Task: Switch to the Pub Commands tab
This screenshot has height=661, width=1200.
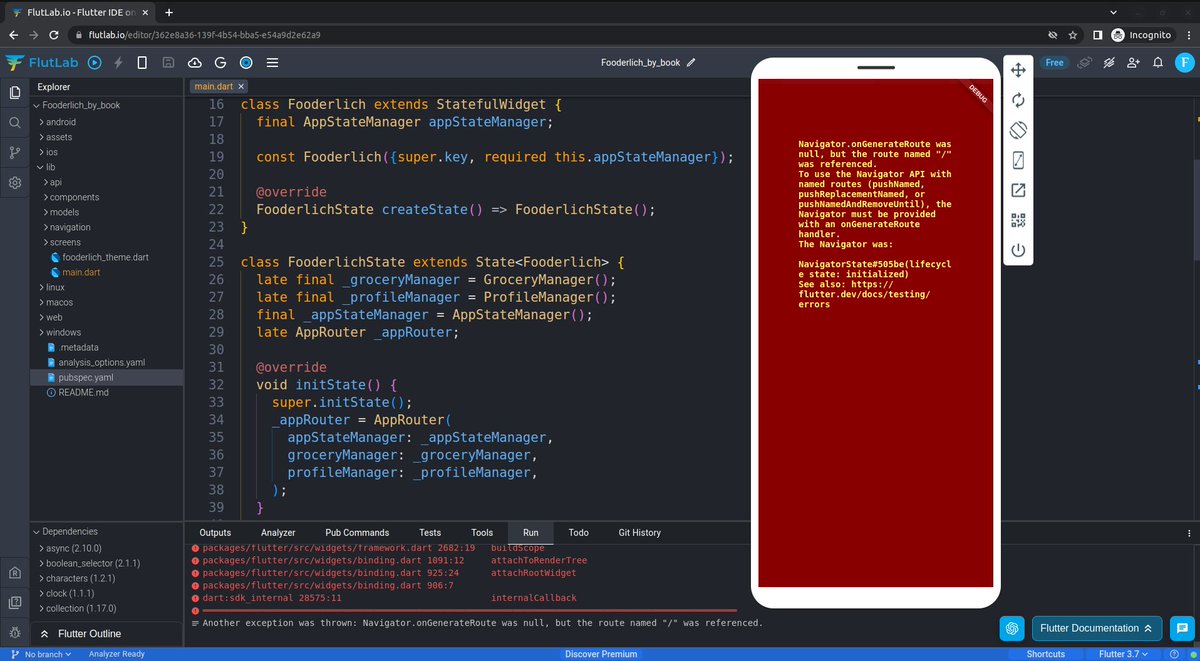Action: click(357, 533)
